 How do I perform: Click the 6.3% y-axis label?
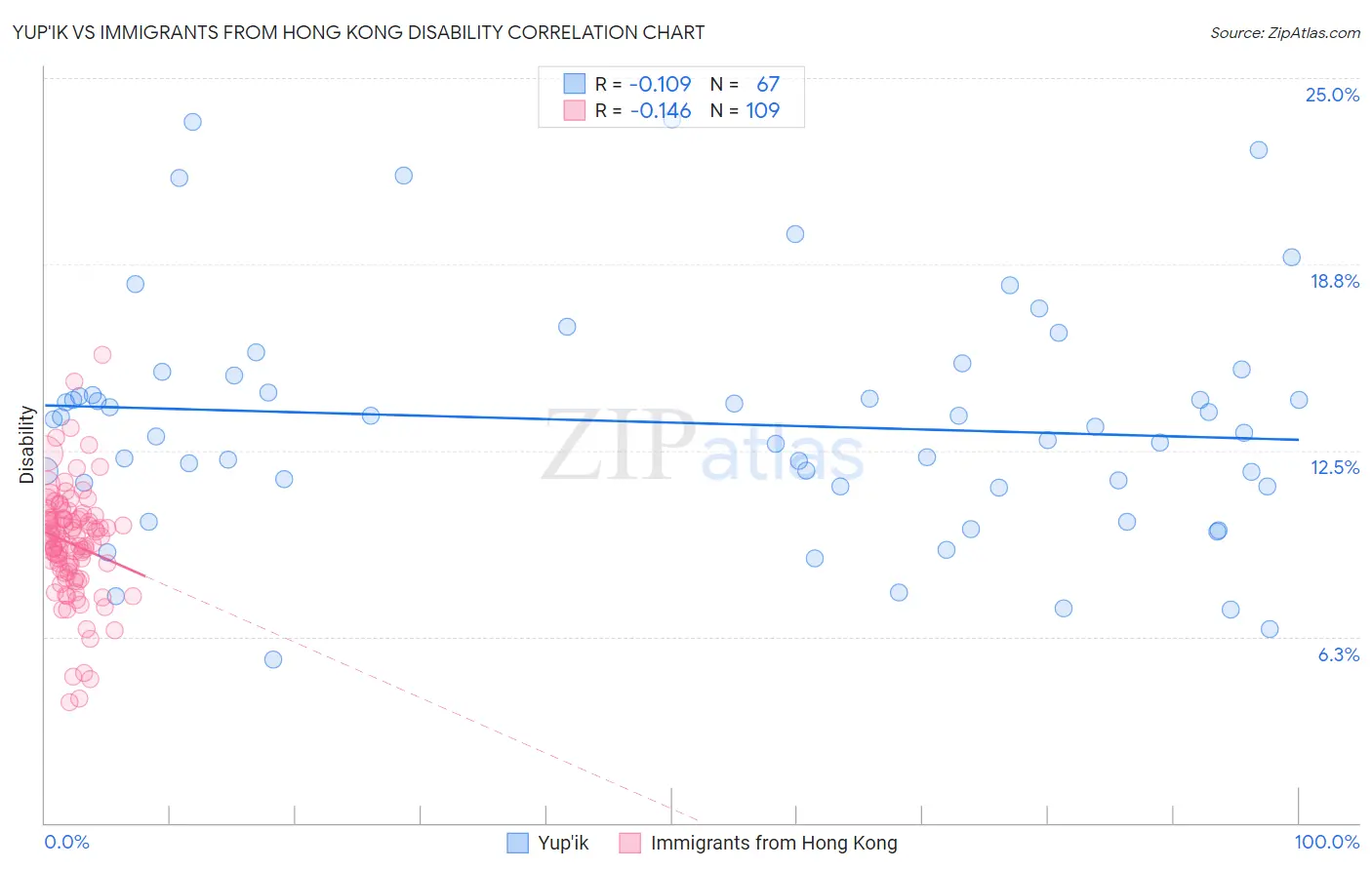coord(1339,654)
